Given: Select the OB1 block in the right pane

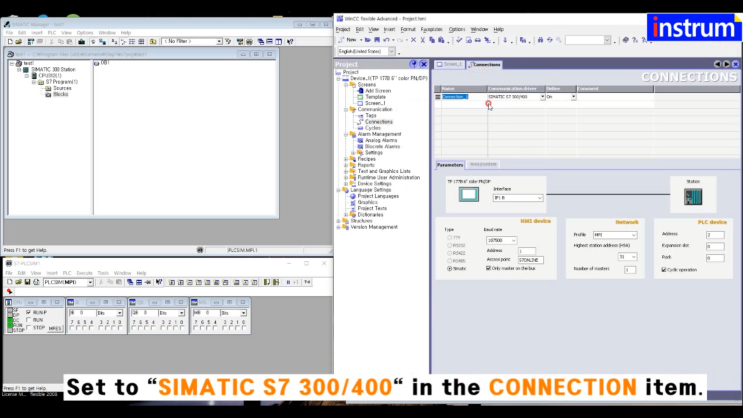Looking at the screenshot, I should click(102, 63).
